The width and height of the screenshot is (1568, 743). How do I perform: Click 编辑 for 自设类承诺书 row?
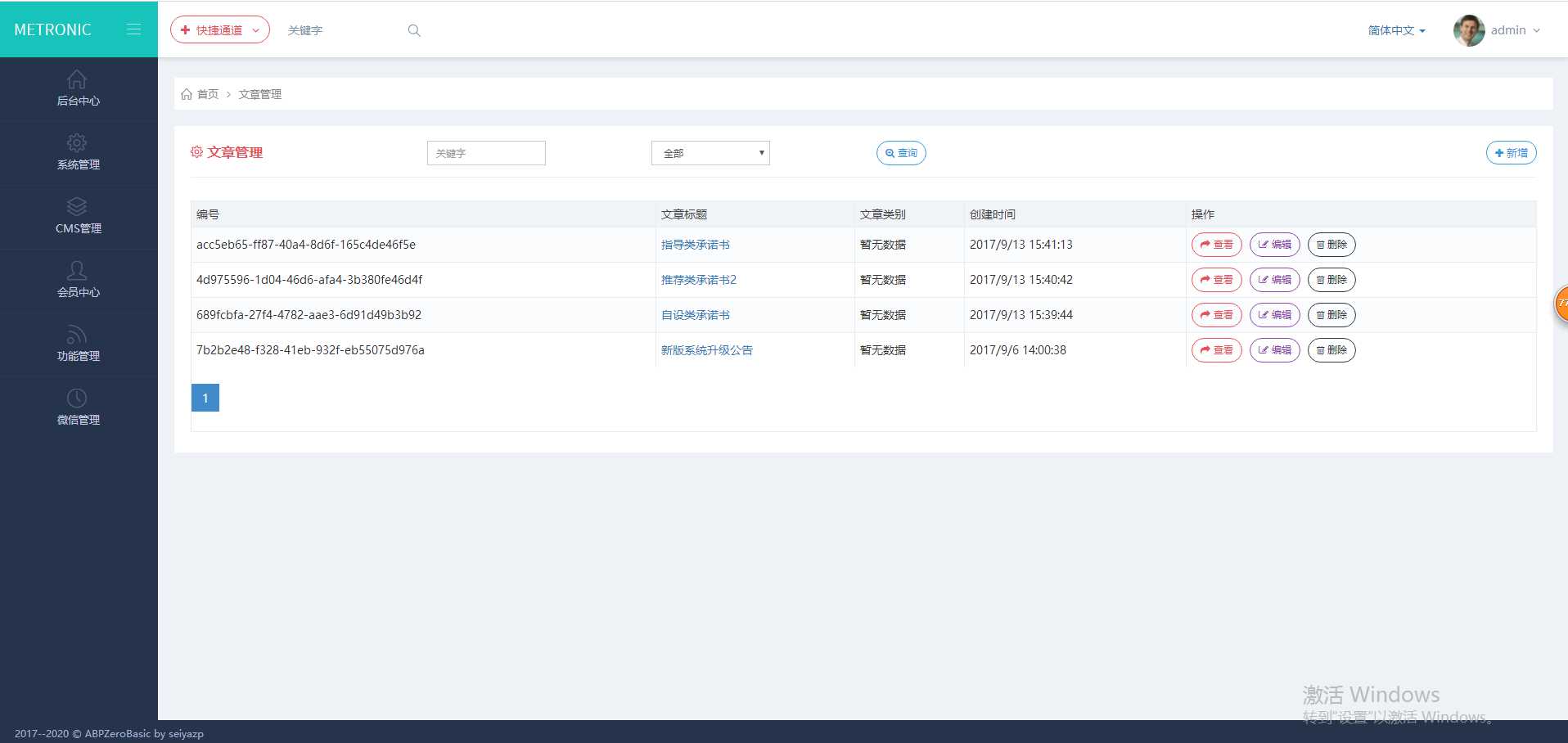[x=1275, y=315]
